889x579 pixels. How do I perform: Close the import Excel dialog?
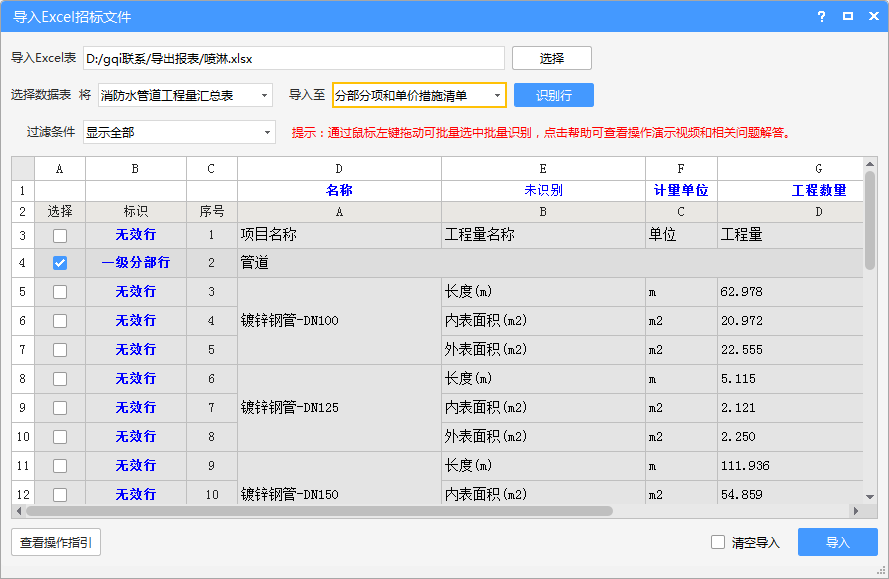click(874, 16)
